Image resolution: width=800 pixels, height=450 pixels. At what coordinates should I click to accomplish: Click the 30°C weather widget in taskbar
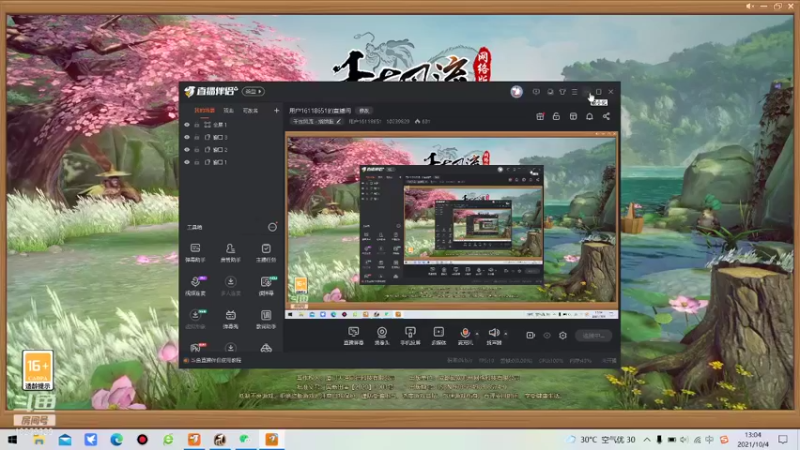(601, 439)
